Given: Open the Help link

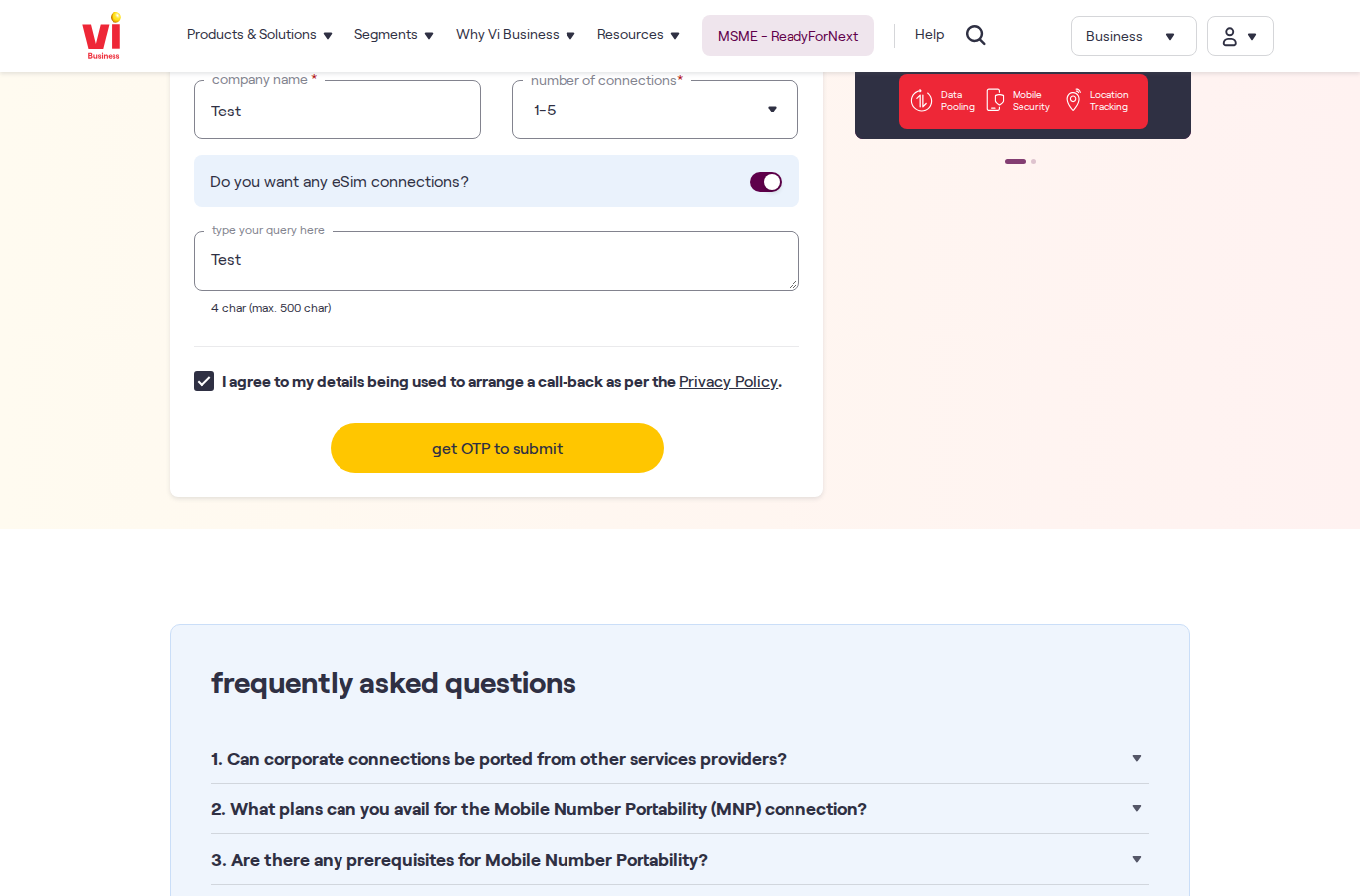Looking at the screenshot, I should pos(929,35).
